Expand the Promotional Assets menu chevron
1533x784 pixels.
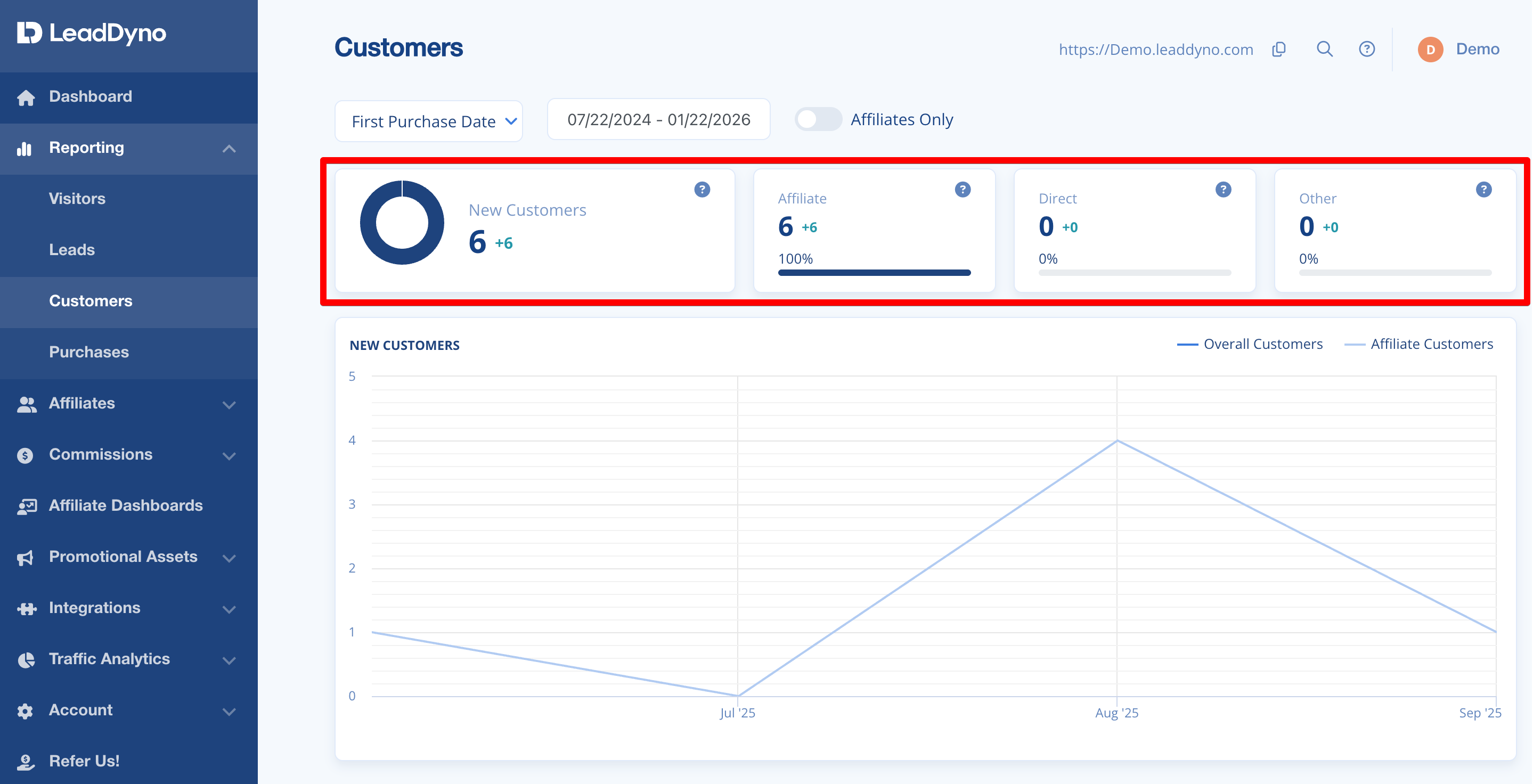click(229, 559)
